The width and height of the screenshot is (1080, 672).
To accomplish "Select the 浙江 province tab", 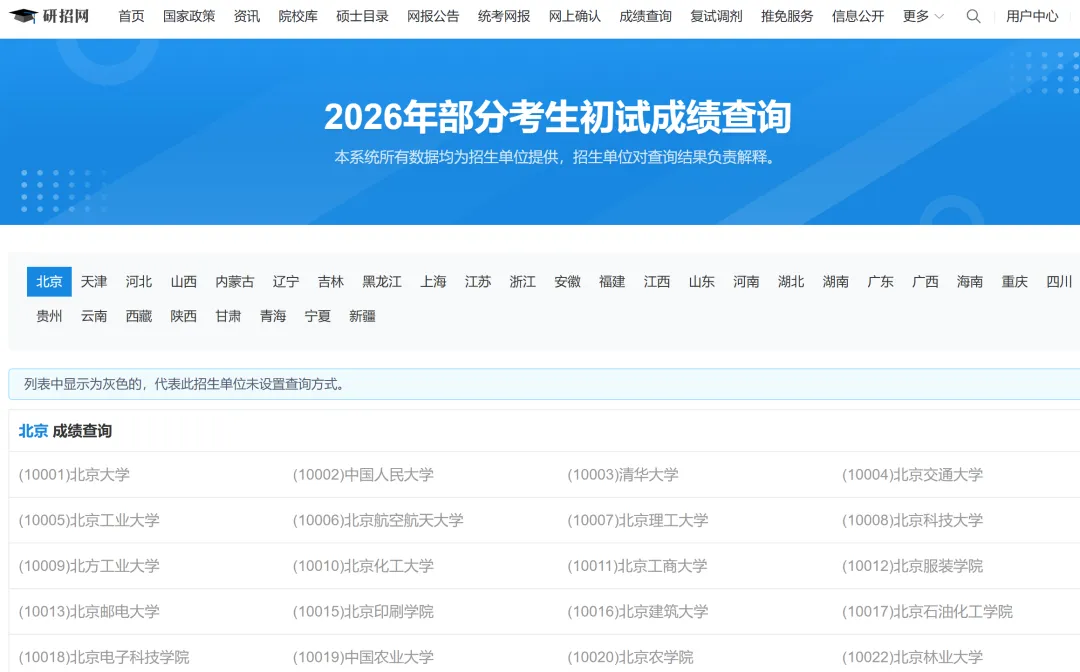I will point(523,282).
